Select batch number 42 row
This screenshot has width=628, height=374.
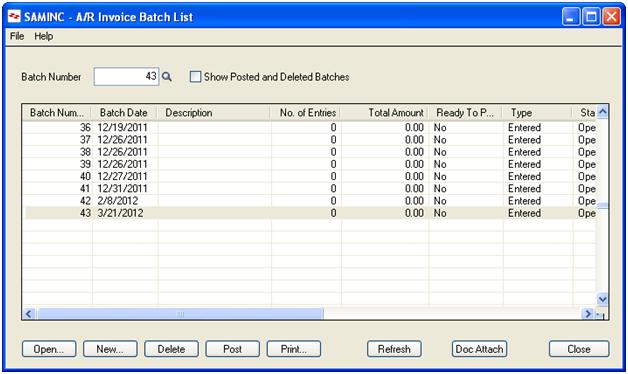(310, 201)
